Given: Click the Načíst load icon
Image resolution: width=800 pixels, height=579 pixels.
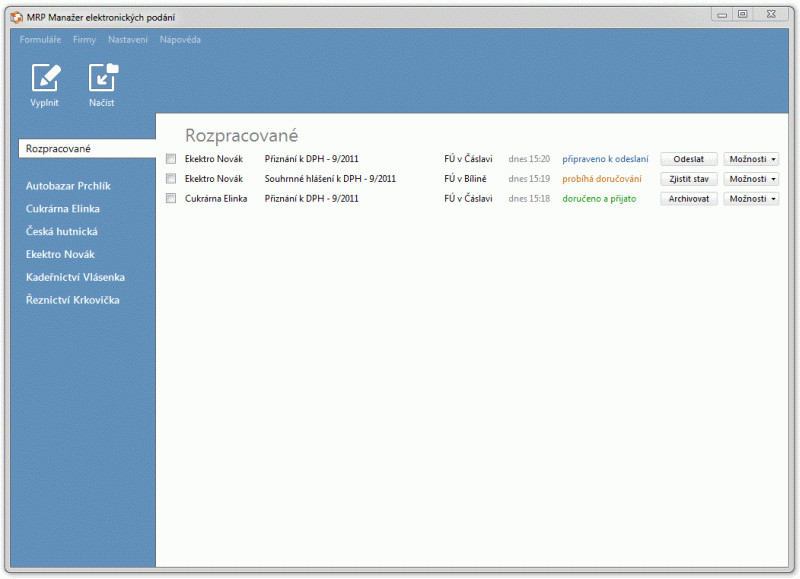Looking at the screenshot, I should tap(103, 78).
